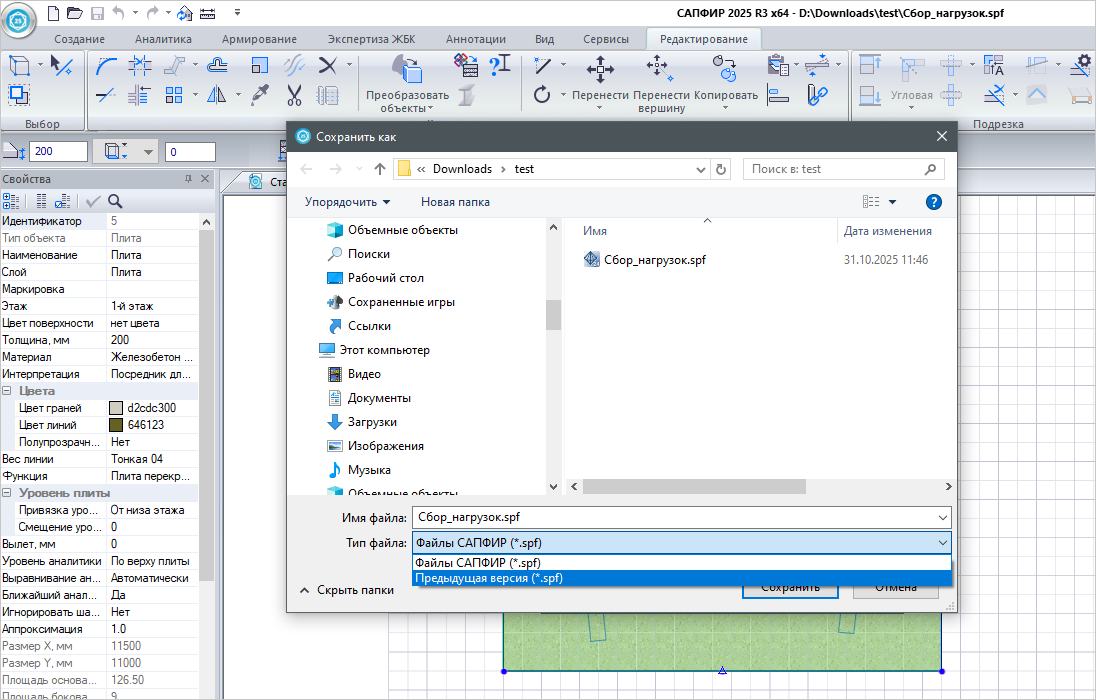Click the mirror triangles tool icon
This screenshot has width=1096, height=700.
tap(217, 94)
